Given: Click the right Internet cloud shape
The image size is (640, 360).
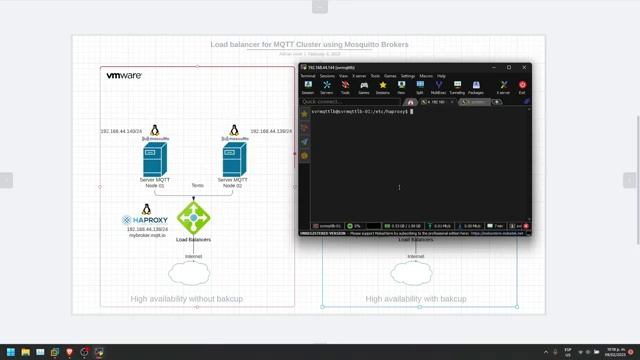Looking at the screenshot, I should tap(411, 273).
